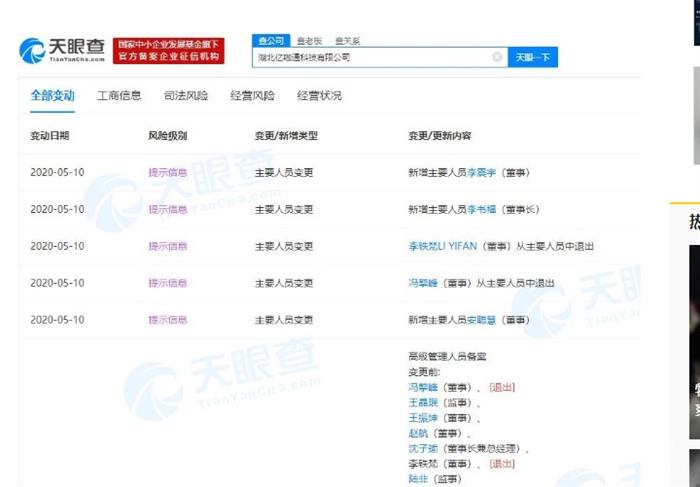Screen dimensions: 700x487
Task: Select the 查关系 search tab
Action: click(345, 41)
